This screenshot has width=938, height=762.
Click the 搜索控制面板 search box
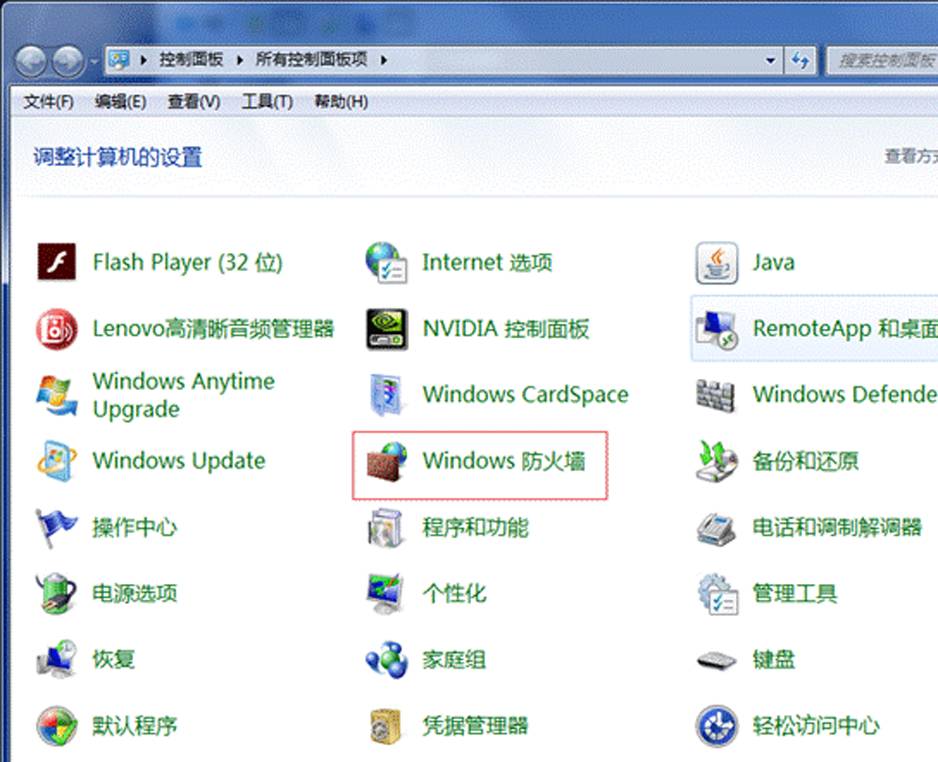point(880,60)
